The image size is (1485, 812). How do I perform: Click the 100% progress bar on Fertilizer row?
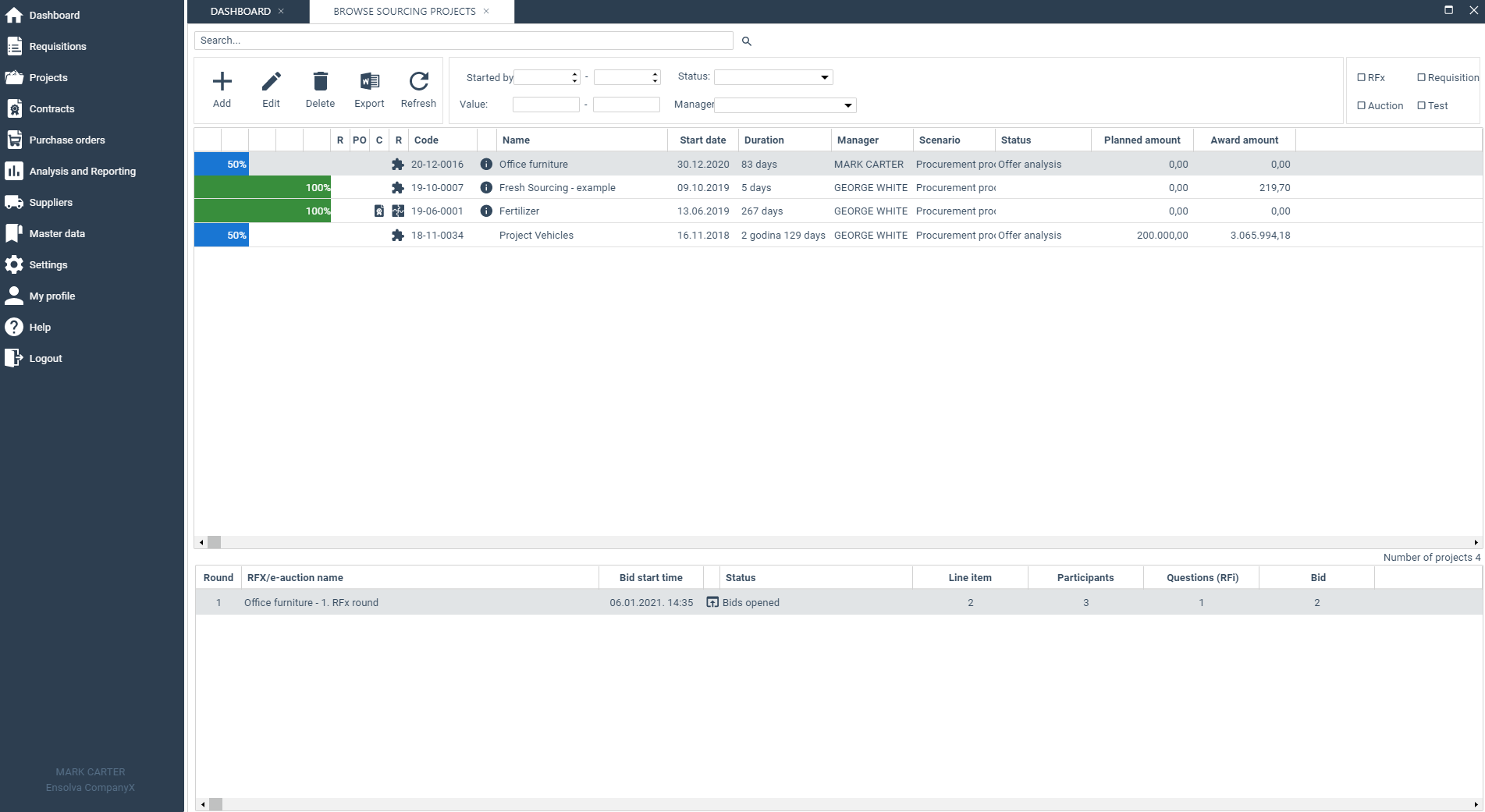click(261, 211)
